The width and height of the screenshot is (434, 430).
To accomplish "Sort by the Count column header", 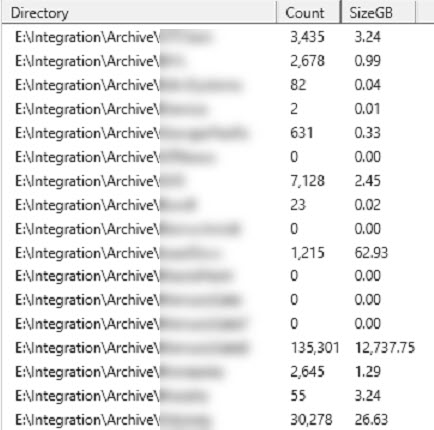I will pos(308,13).
